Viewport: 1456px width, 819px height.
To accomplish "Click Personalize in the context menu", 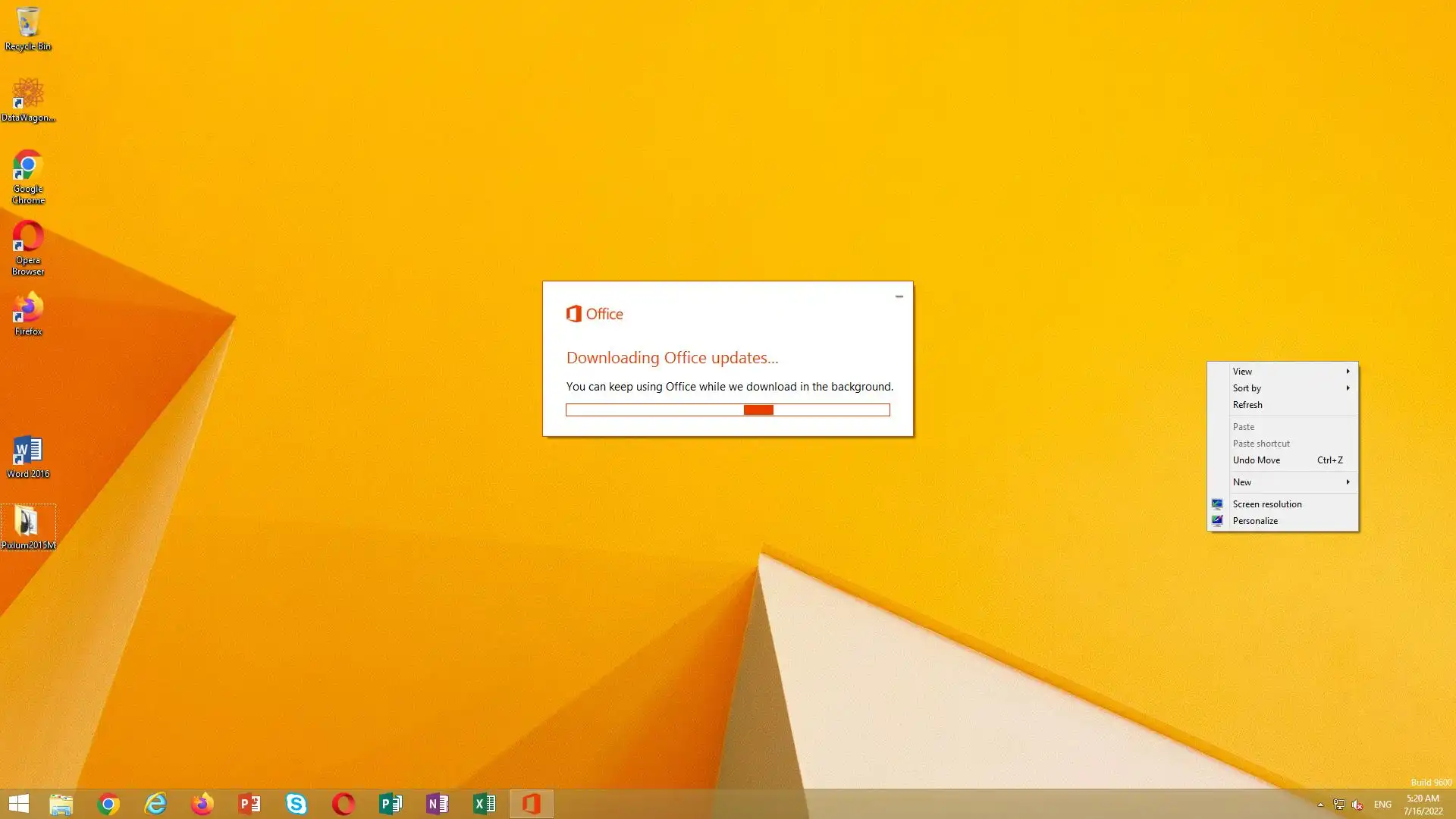I will pyautogui.click(x=1256, y=521).
